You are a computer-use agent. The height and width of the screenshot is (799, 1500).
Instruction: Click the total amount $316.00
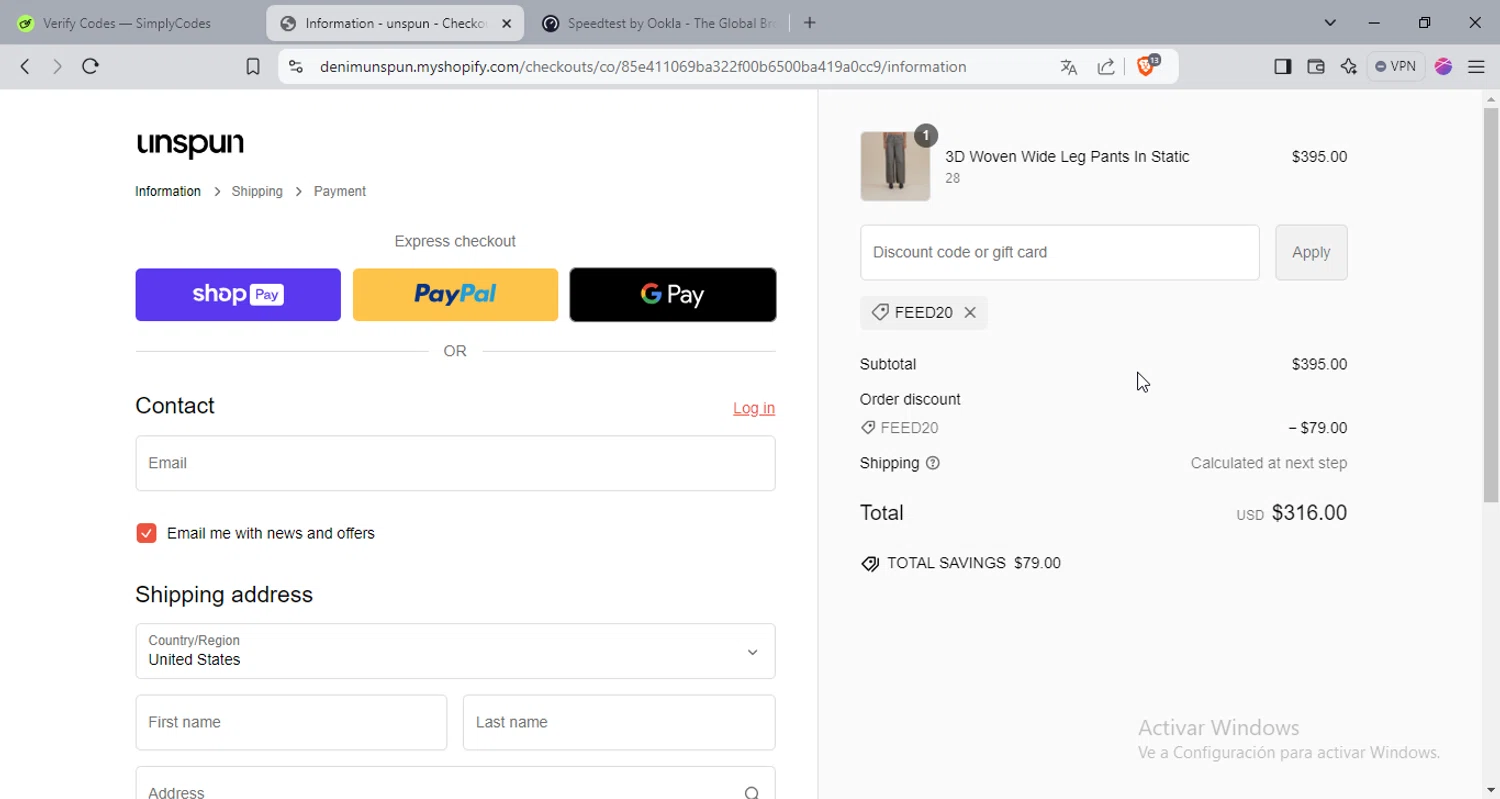[x=1309, y=513]
